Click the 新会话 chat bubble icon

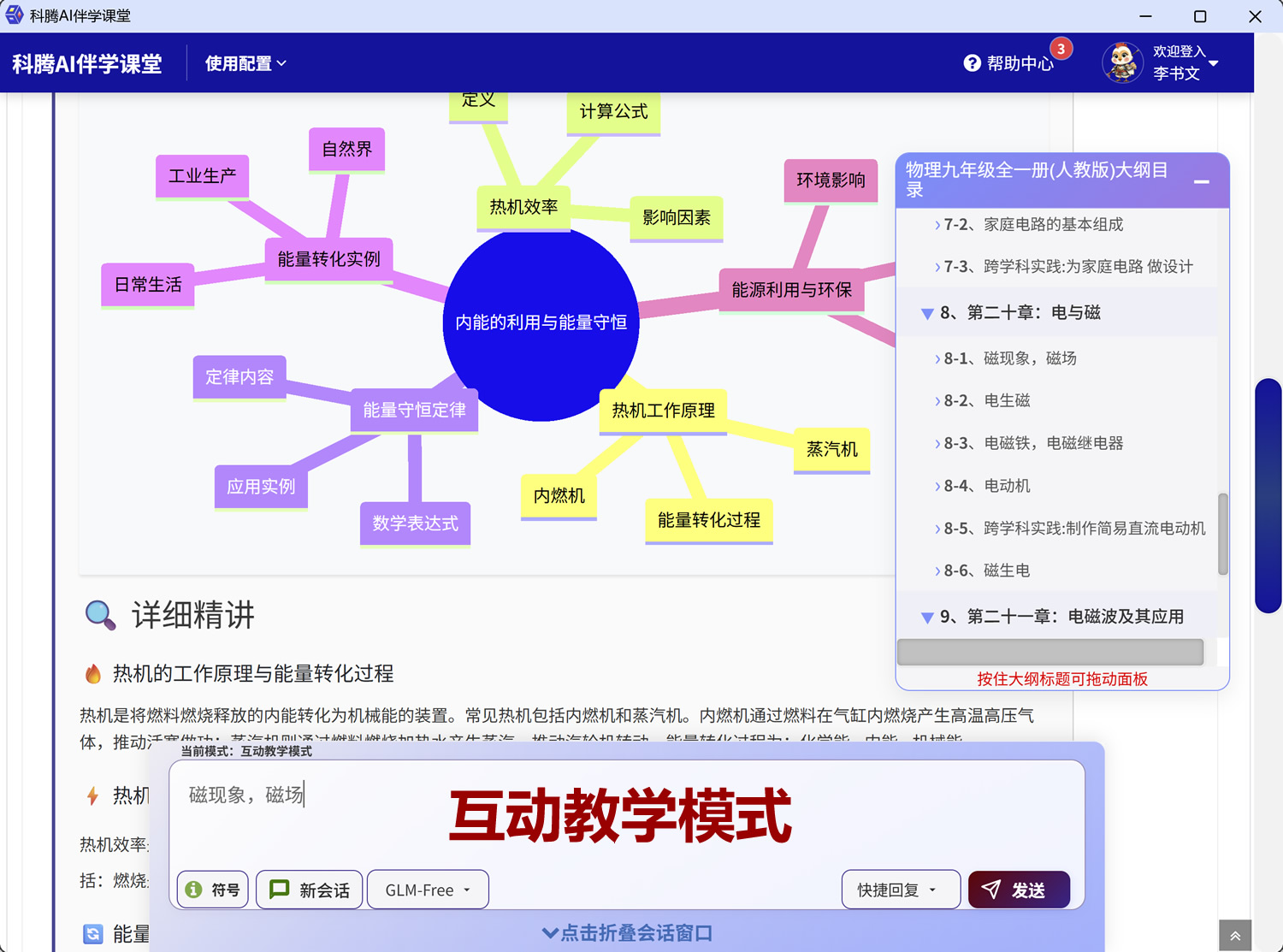[278, 890]
